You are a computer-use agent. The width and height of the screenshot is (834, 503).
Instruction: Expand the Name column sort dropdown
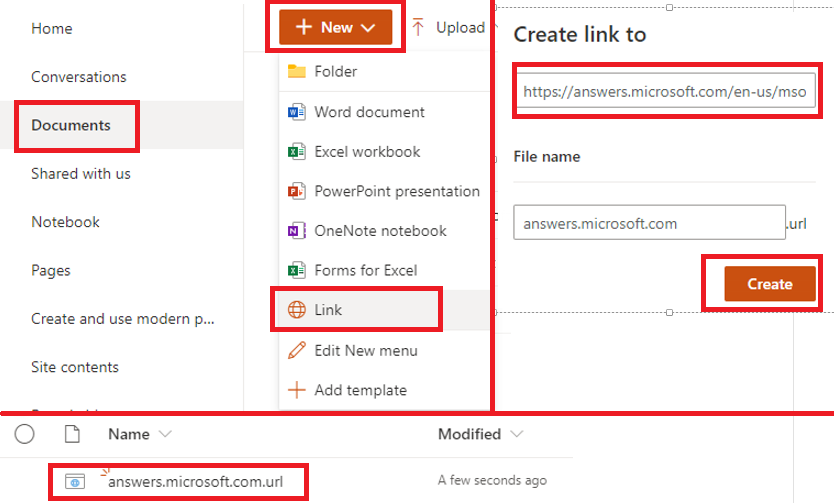coord(165,434)
